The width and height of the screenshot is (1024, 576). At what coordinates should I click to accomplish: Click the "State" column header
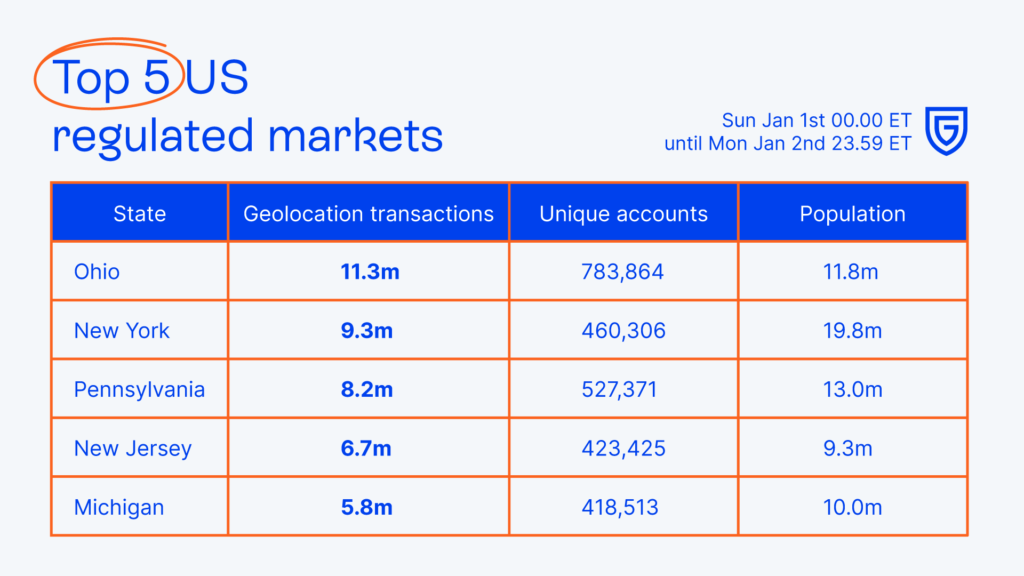[140, 213]
